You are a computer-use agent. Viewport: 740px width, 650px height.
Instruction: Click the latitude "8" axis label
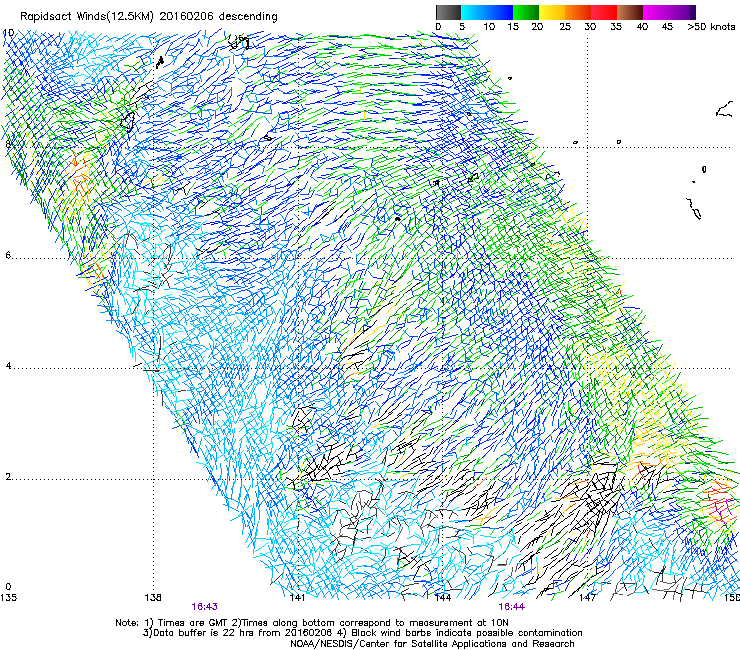[8, 144]
